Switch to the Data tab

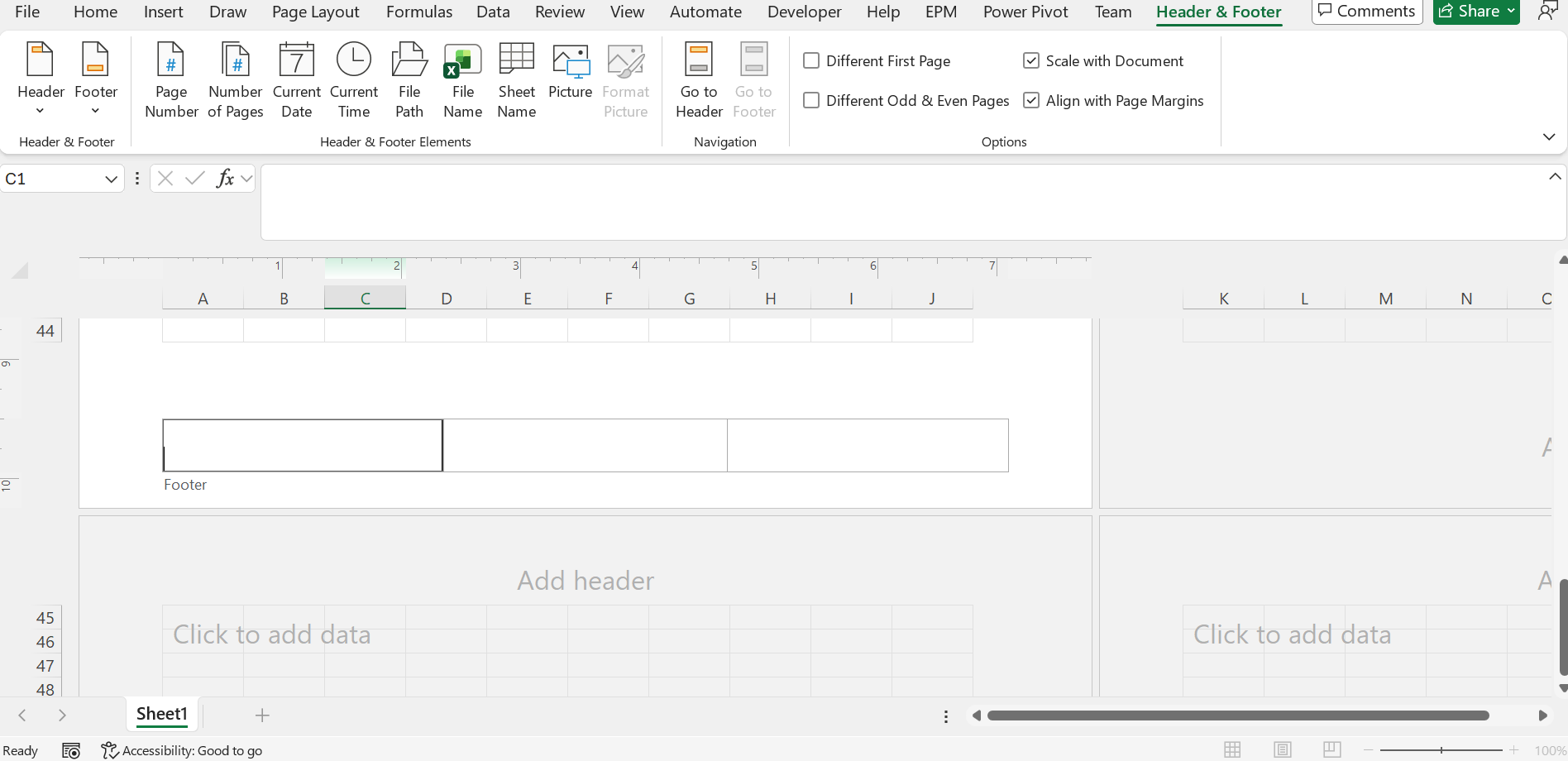(493, 12)
